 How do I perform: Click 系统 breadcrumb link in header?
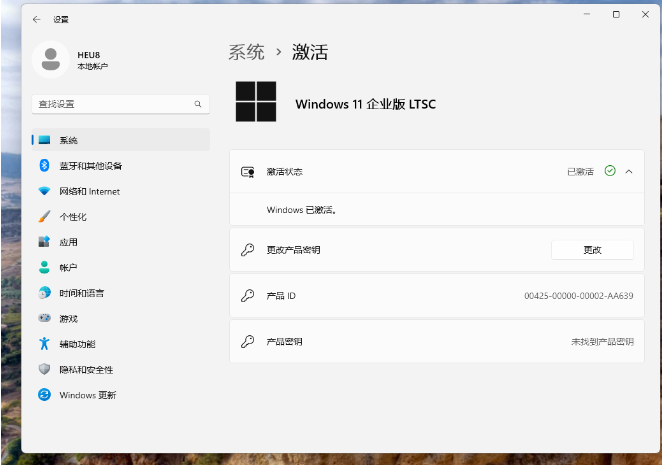246,52
